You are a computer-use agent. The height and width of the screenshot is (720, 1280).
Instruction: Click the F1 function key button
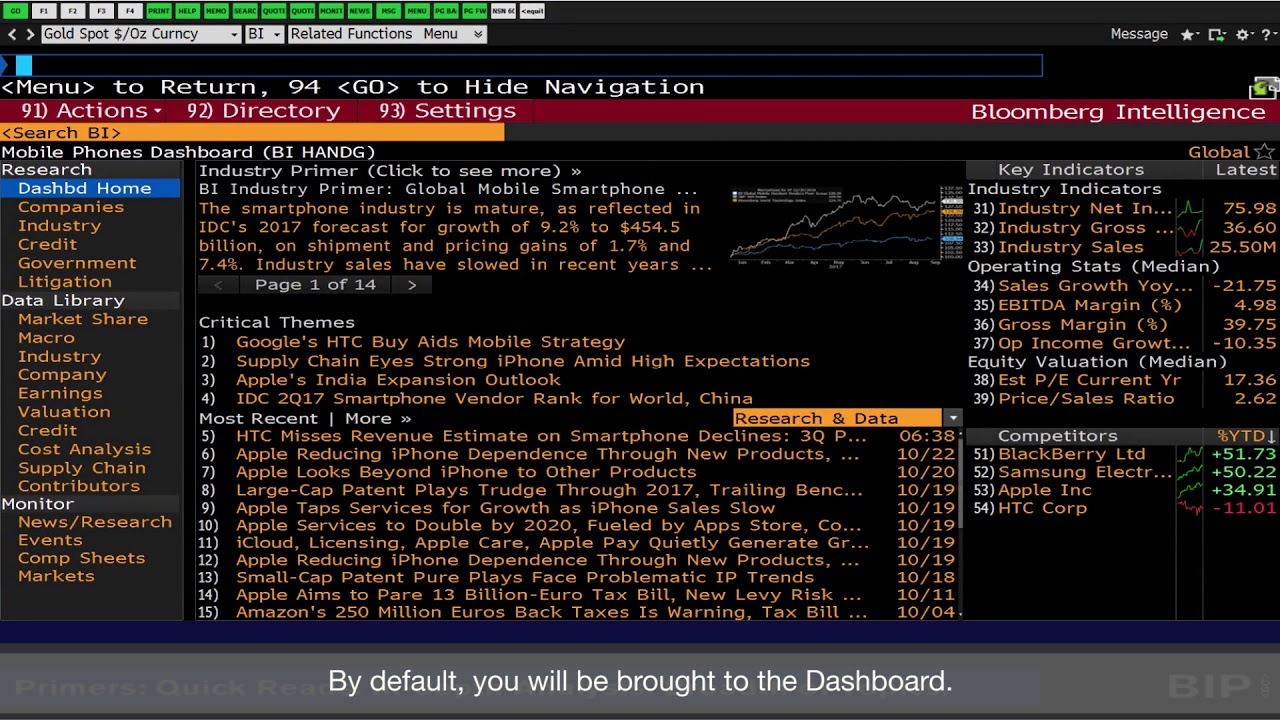[44, 11]
